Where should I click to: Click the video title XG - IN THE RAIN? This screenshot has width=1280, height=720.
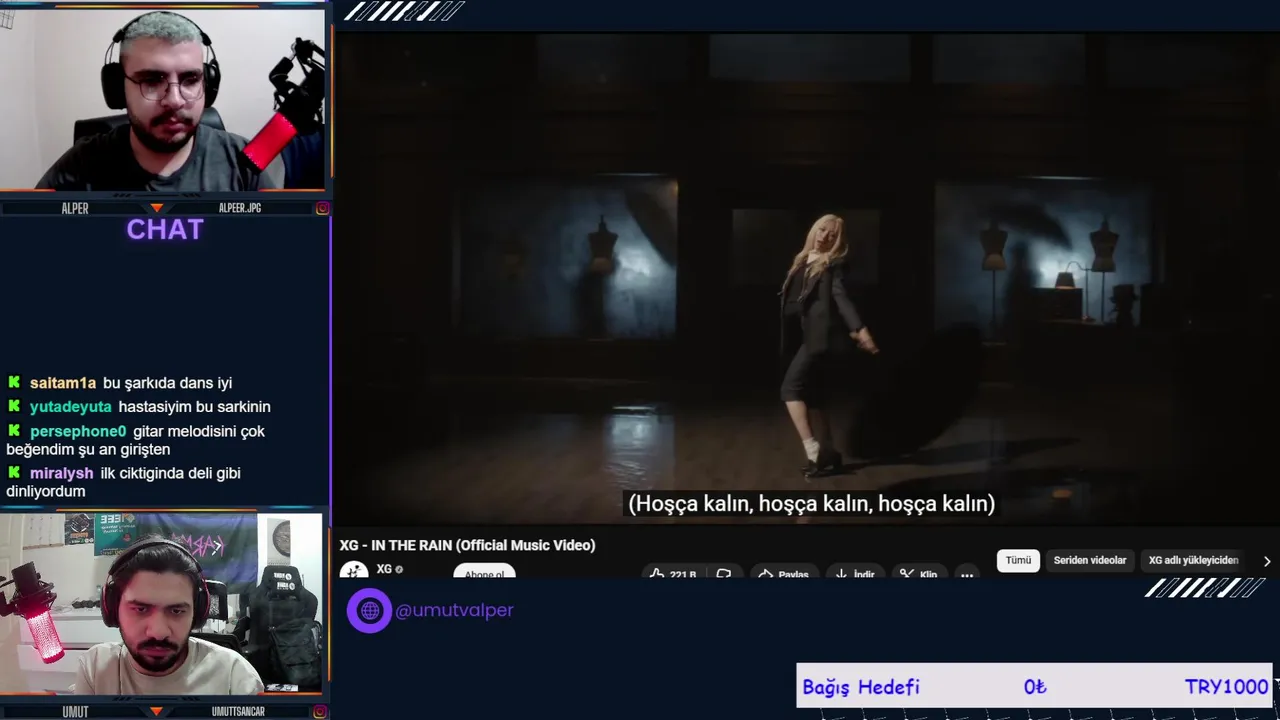467,545
